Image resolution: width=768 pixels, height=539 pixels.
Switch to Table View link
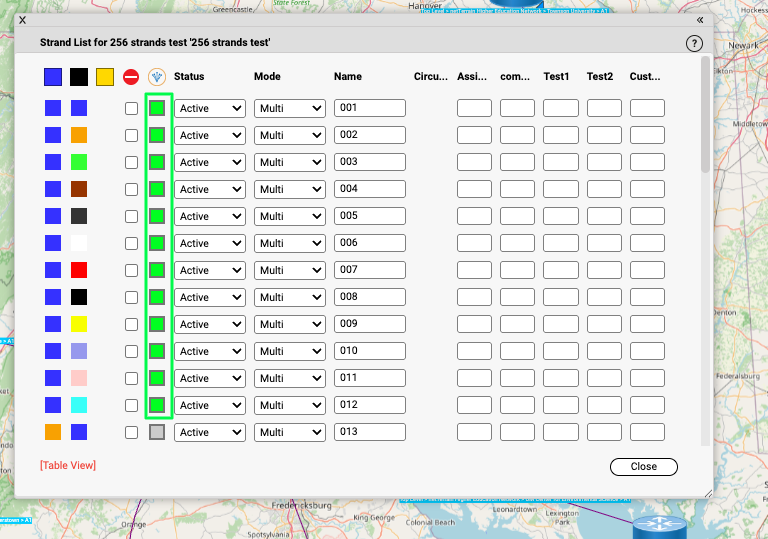[68, 466]
